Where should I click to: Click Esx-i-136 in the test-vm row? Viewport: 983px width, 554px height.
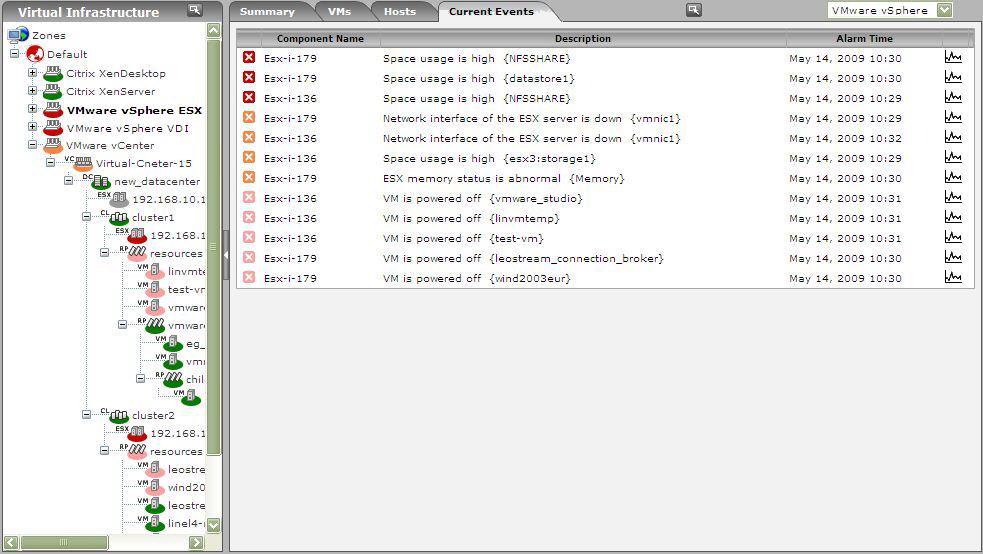click(x=290, y=238)
